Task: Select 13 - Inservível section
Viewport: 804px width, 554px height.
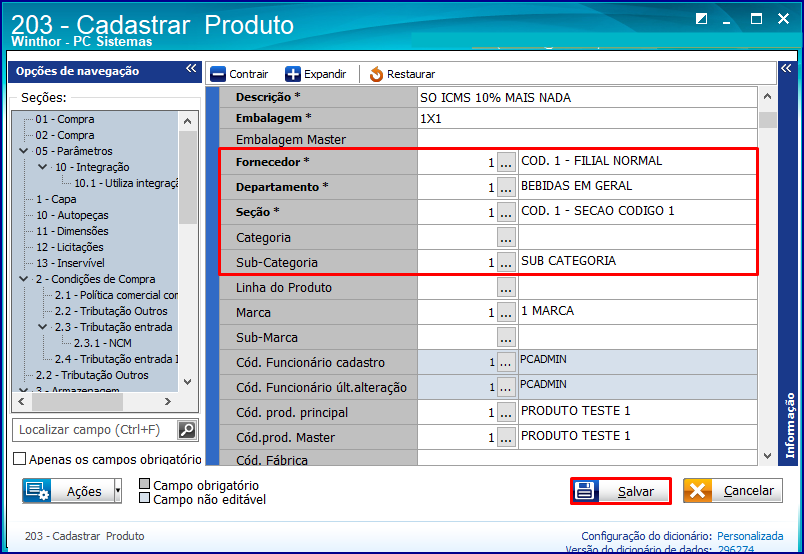Action: (70, 263)
